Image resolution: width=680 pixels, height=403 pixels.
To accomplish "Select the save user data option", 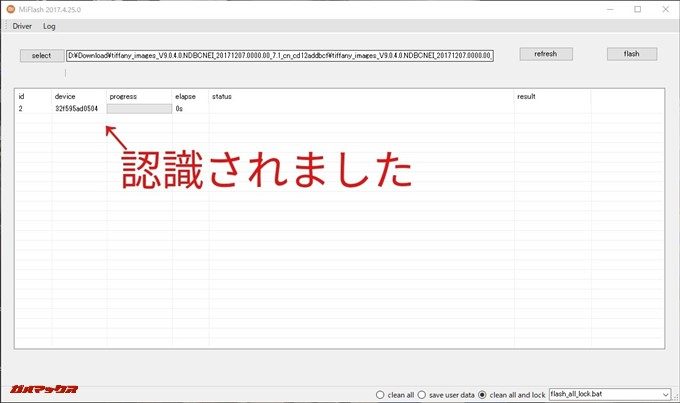I will coord(424,394).
